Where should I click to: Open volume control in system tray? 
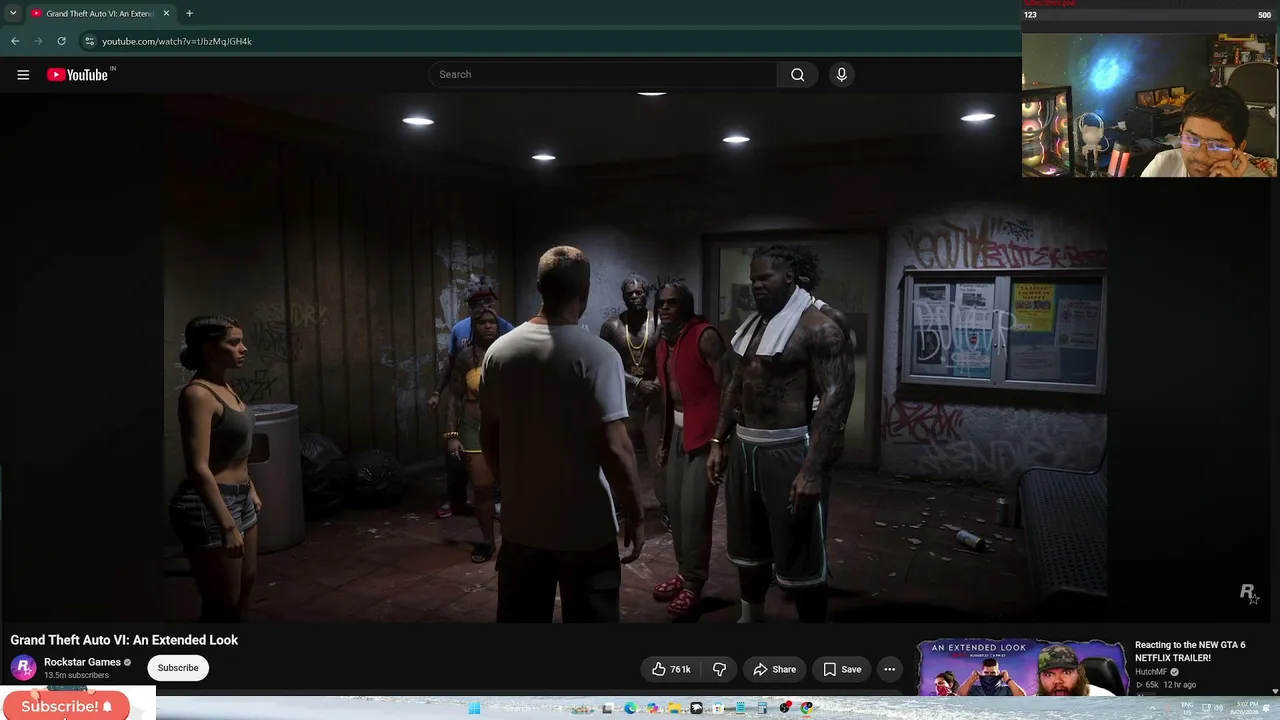1218,708
